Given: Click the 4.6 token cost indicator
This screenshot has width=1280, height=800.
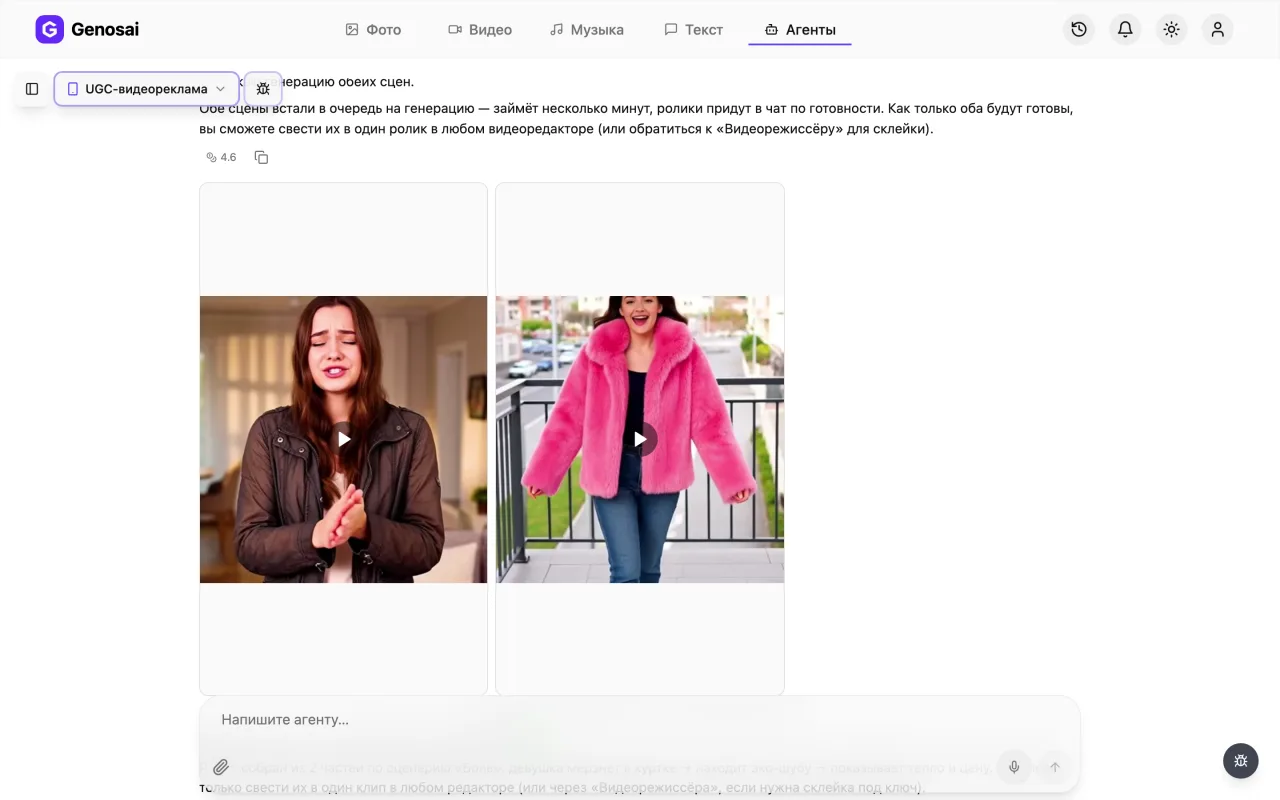Looking at the screenshot, I should pos(221,157).
